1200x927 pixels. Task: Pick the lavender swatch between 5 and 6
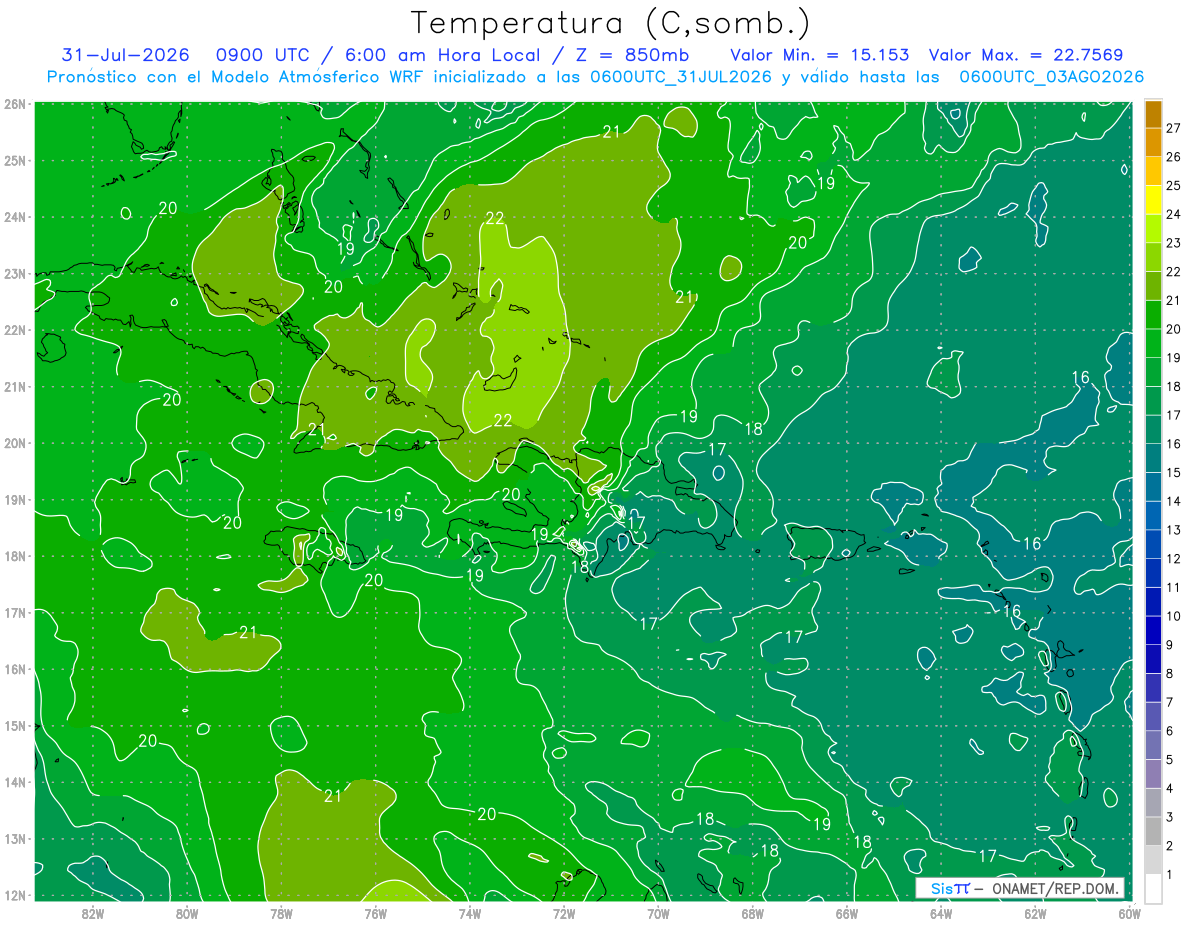[1153, 745]
